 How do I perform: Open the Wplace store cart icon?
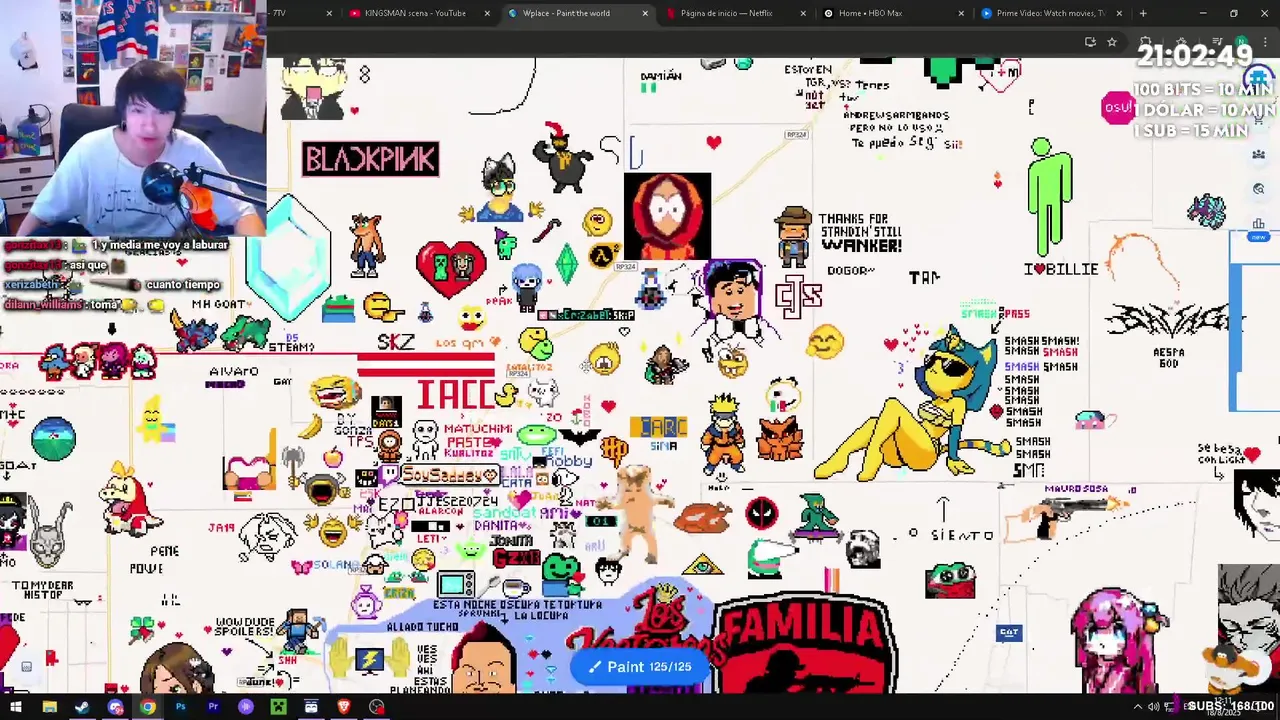coord(1259,121)
